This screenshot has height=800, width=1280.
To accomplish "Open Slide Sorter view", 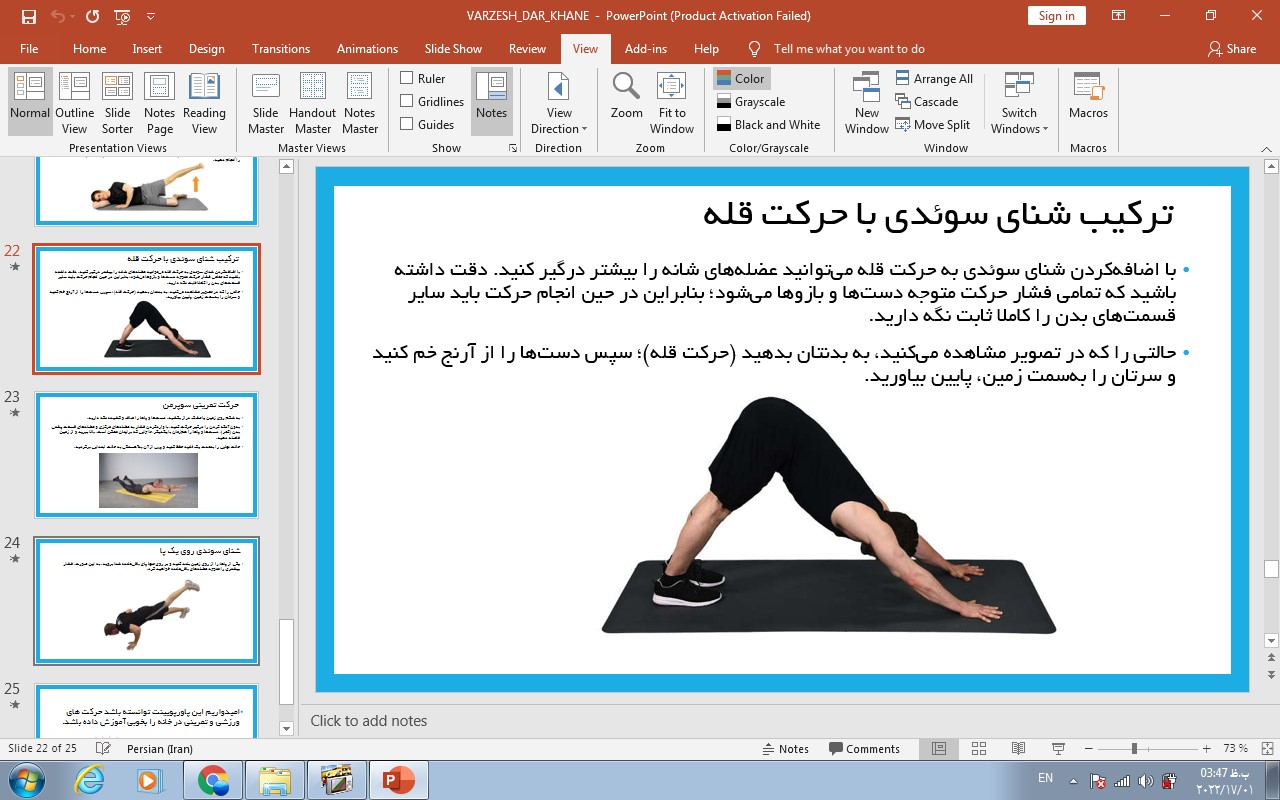I will click(x=117, y=102).
